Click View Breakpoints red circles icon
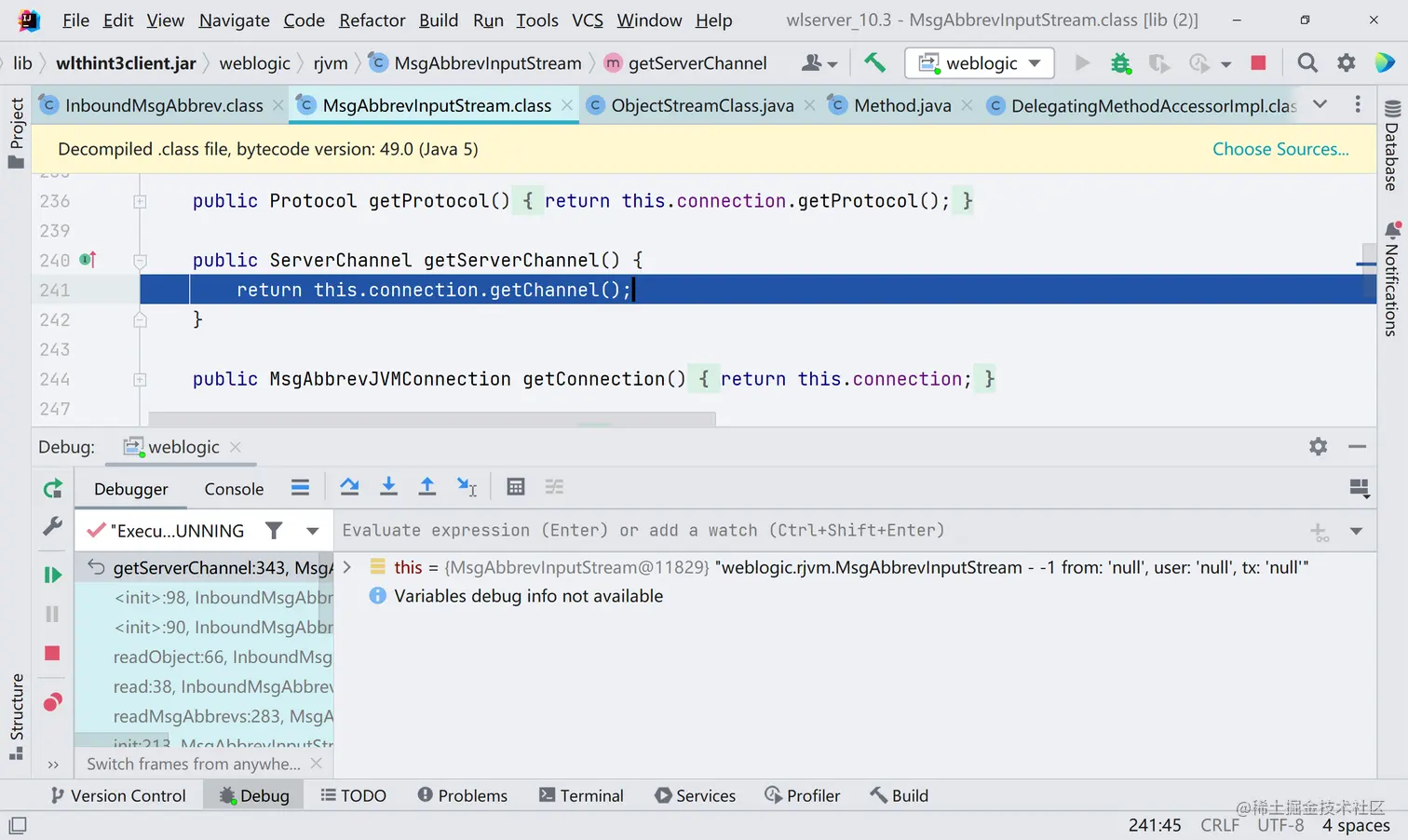Image resolution: width=1408 pixels, height=840 pixels. (x=53, y=701)
